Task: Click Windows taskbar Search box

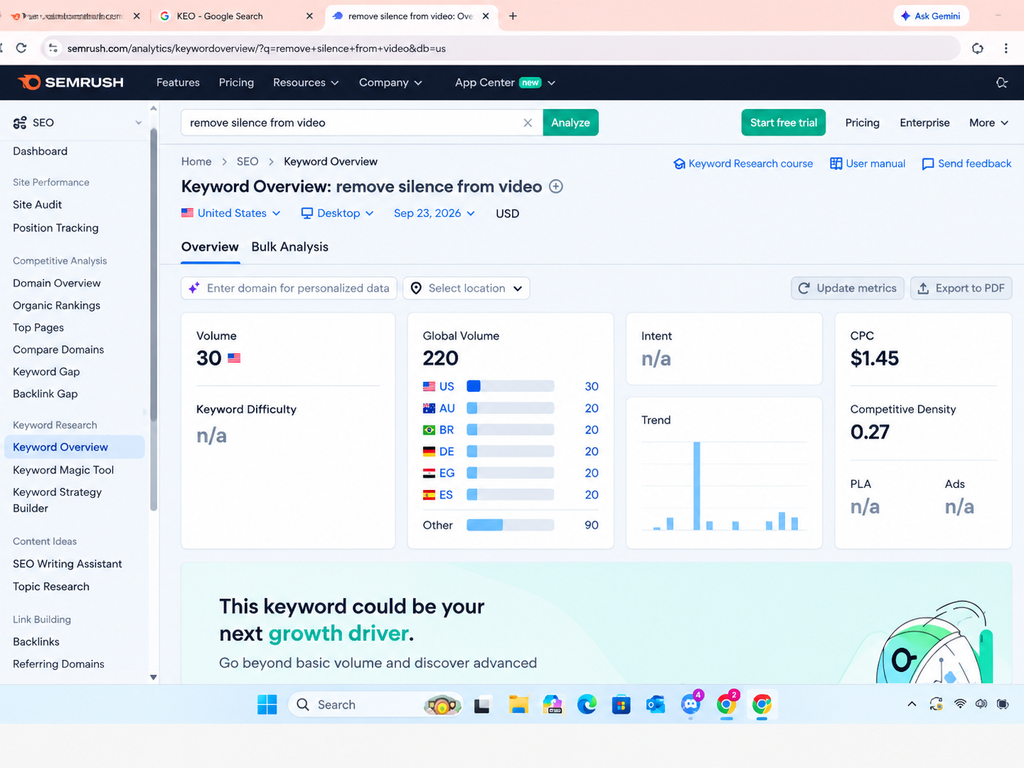Action: pos(376,705)
